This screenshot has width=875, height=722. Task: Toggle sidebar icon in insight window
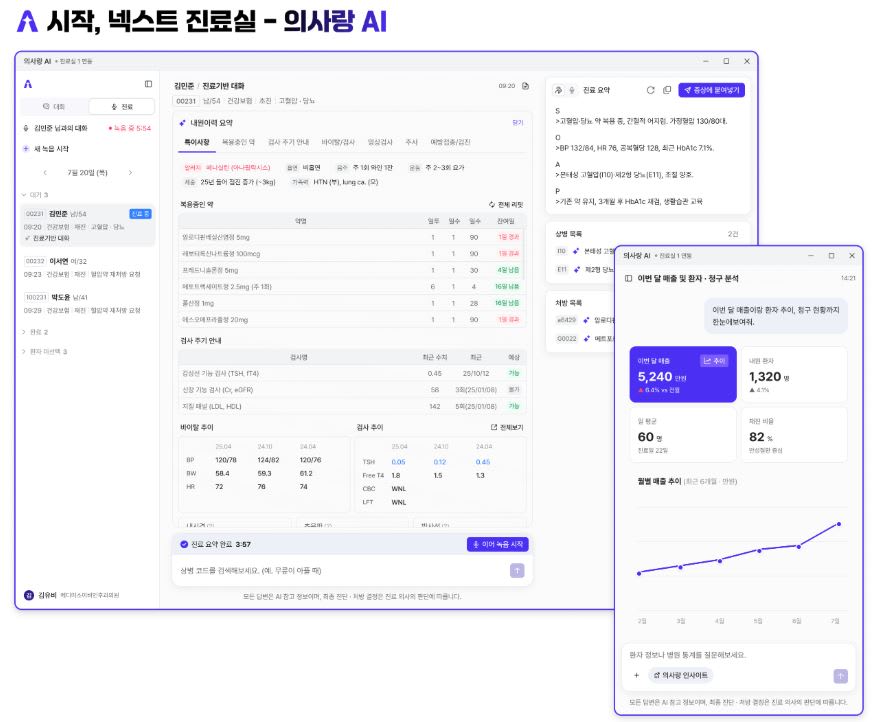pyautogui.click(x=628, y=278)
